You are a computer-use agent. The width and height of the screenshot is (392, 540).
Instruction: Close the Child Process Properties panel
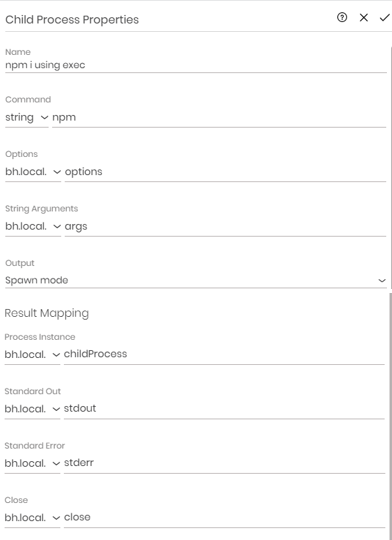pos(363,18)
